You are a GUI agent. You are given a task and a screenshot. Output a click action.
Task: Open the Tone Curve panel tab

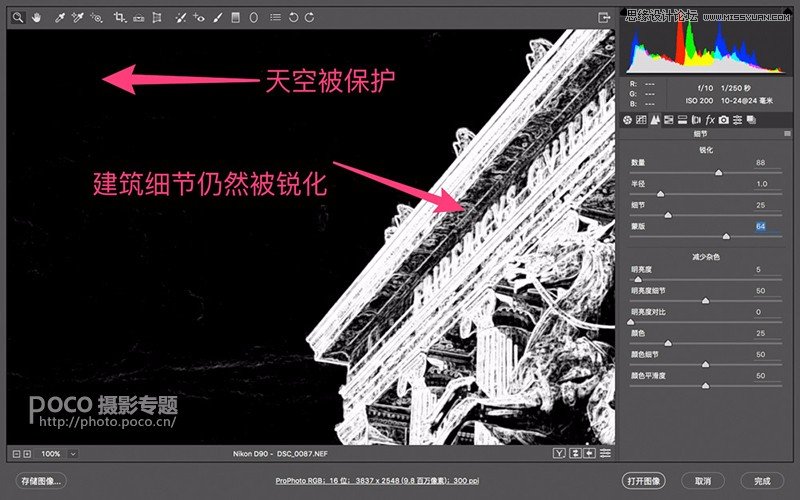[641, 120]
